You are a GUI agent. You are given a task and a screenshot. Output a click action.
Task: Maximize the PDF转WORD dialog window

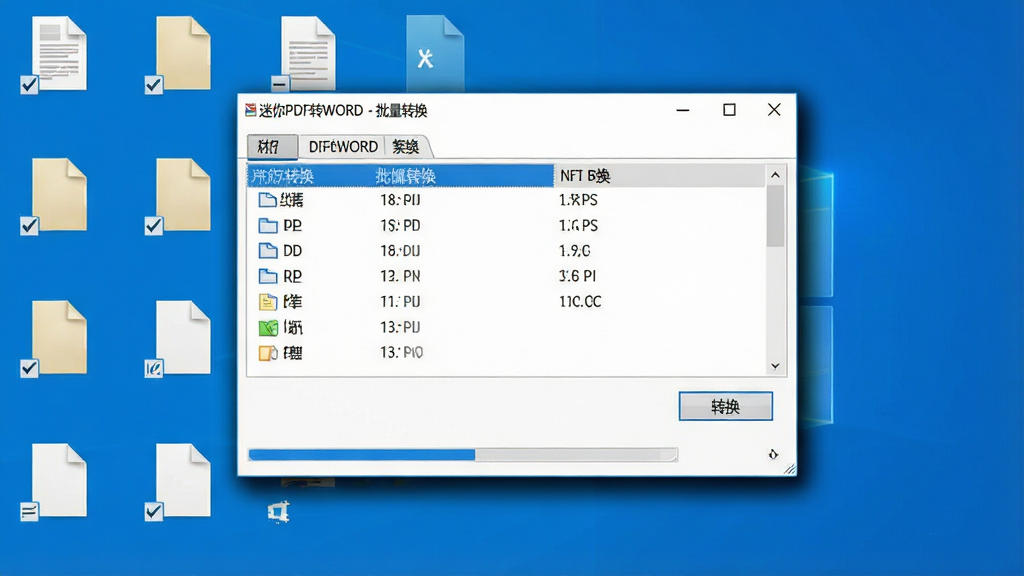click(x=729, y=110)
